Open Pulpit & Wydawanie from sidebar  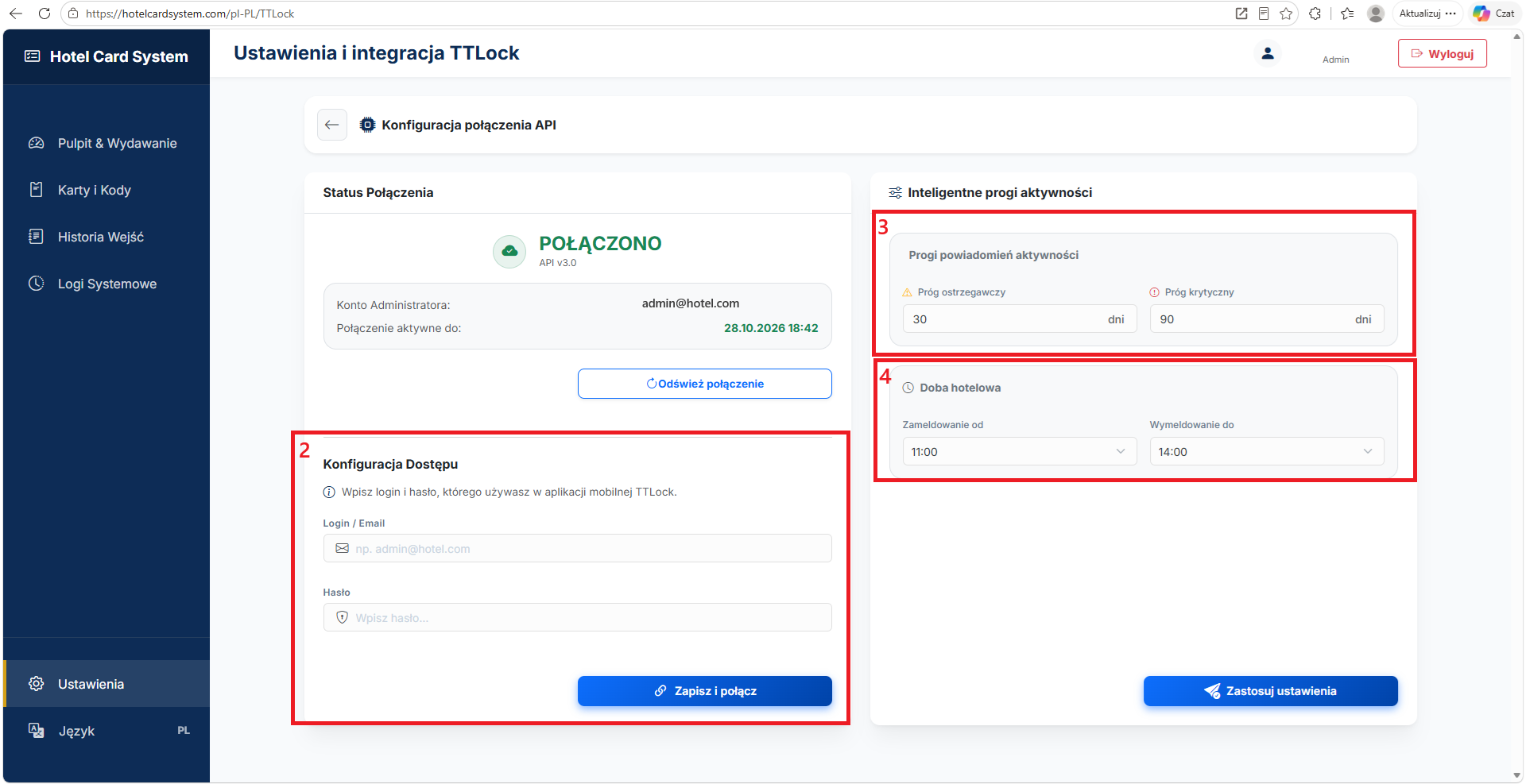coord(107,143)
